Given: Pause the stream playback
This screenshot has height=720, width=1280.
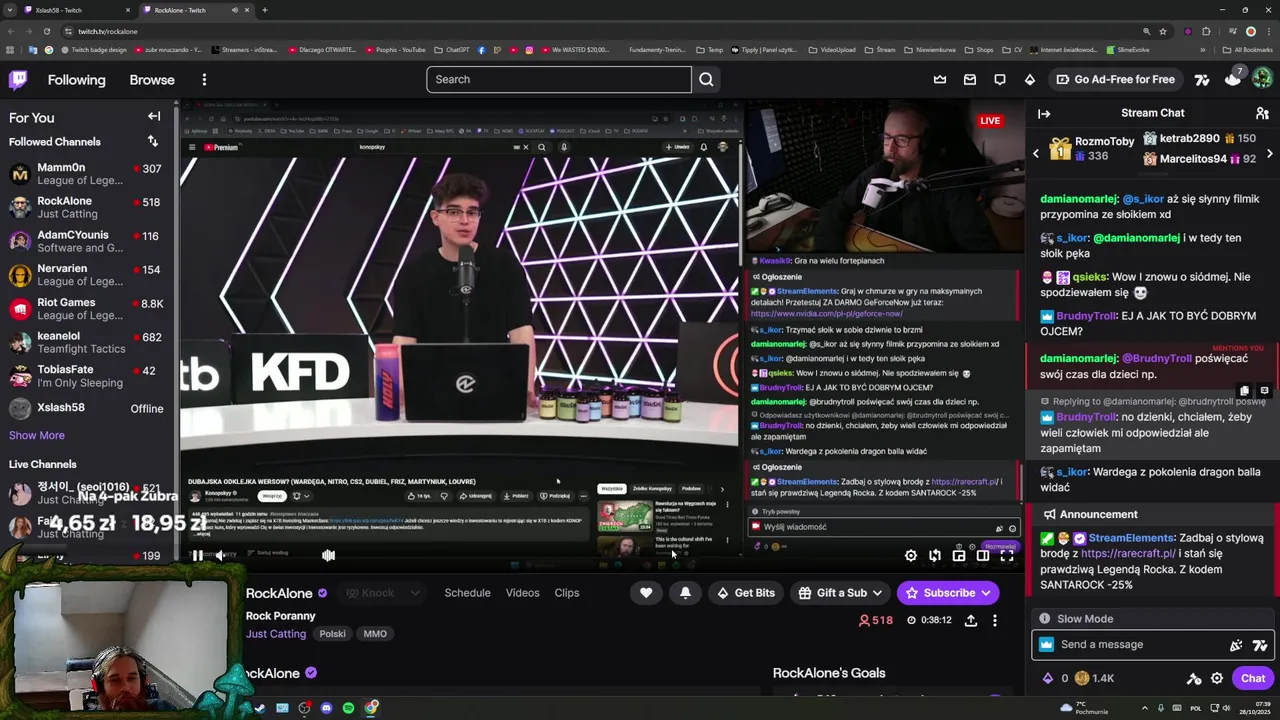Looking at the screenshot, I should (x=198, y=556).
